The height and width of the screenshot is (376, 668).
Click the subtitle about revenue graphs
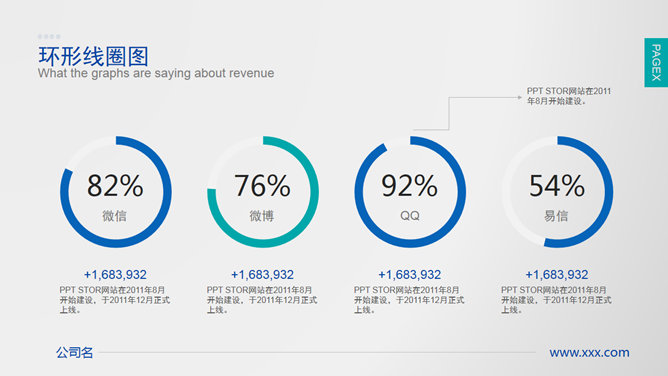tap(156, 73)
